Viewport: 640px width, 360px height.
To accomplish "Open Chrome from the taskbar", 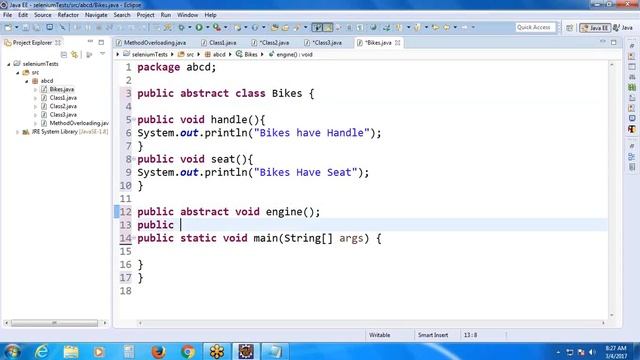I will click(188, 351).
